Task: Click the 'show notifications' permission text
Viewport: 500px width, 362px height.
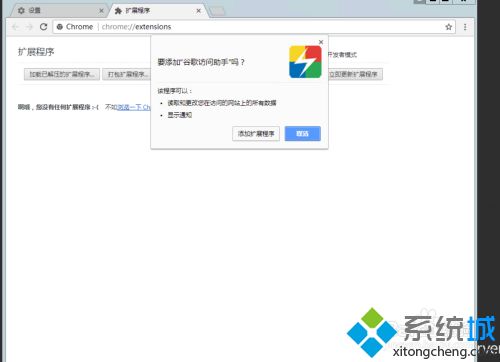Action: click(179, 115)
